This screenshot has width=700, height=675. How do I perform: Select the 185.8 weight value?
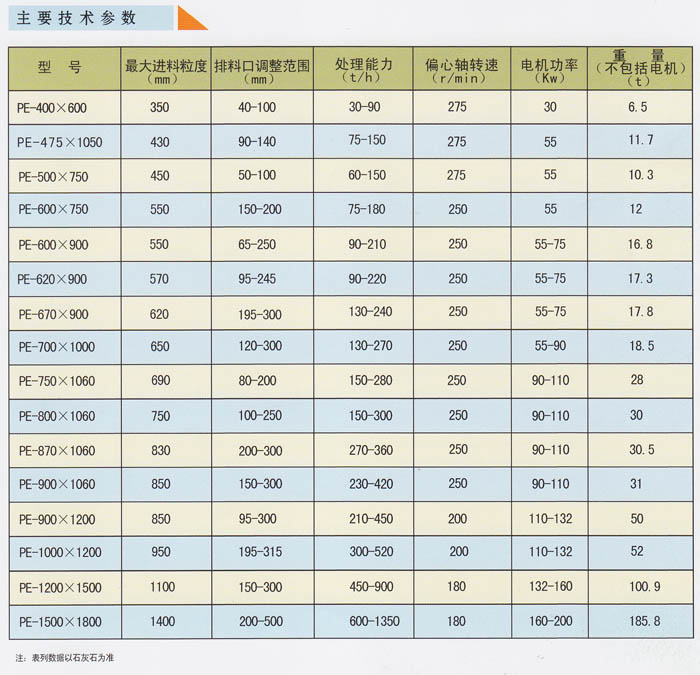pyautogui.click(x=644, y=621)
